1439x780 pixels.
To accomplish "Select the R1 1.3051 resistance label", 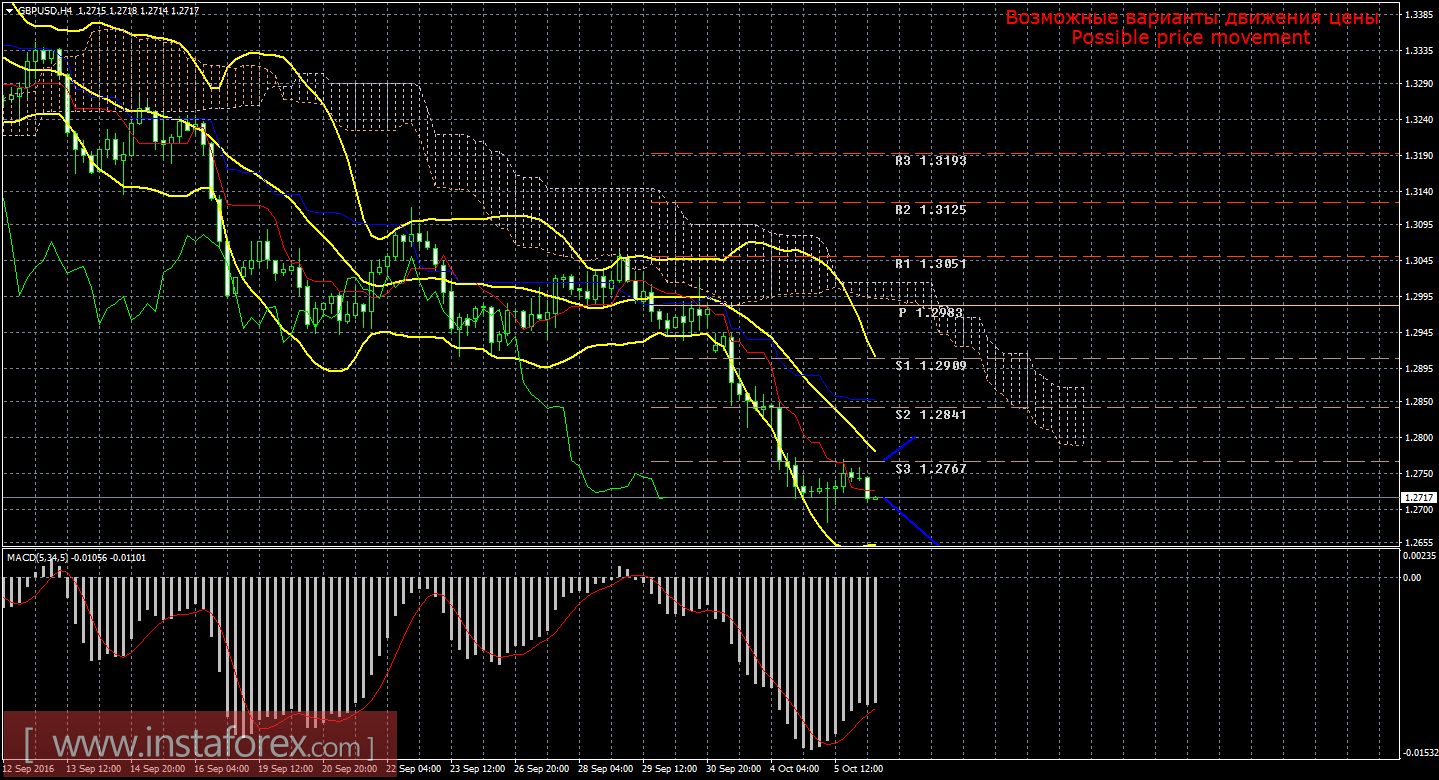I will (x=930, y=263).
